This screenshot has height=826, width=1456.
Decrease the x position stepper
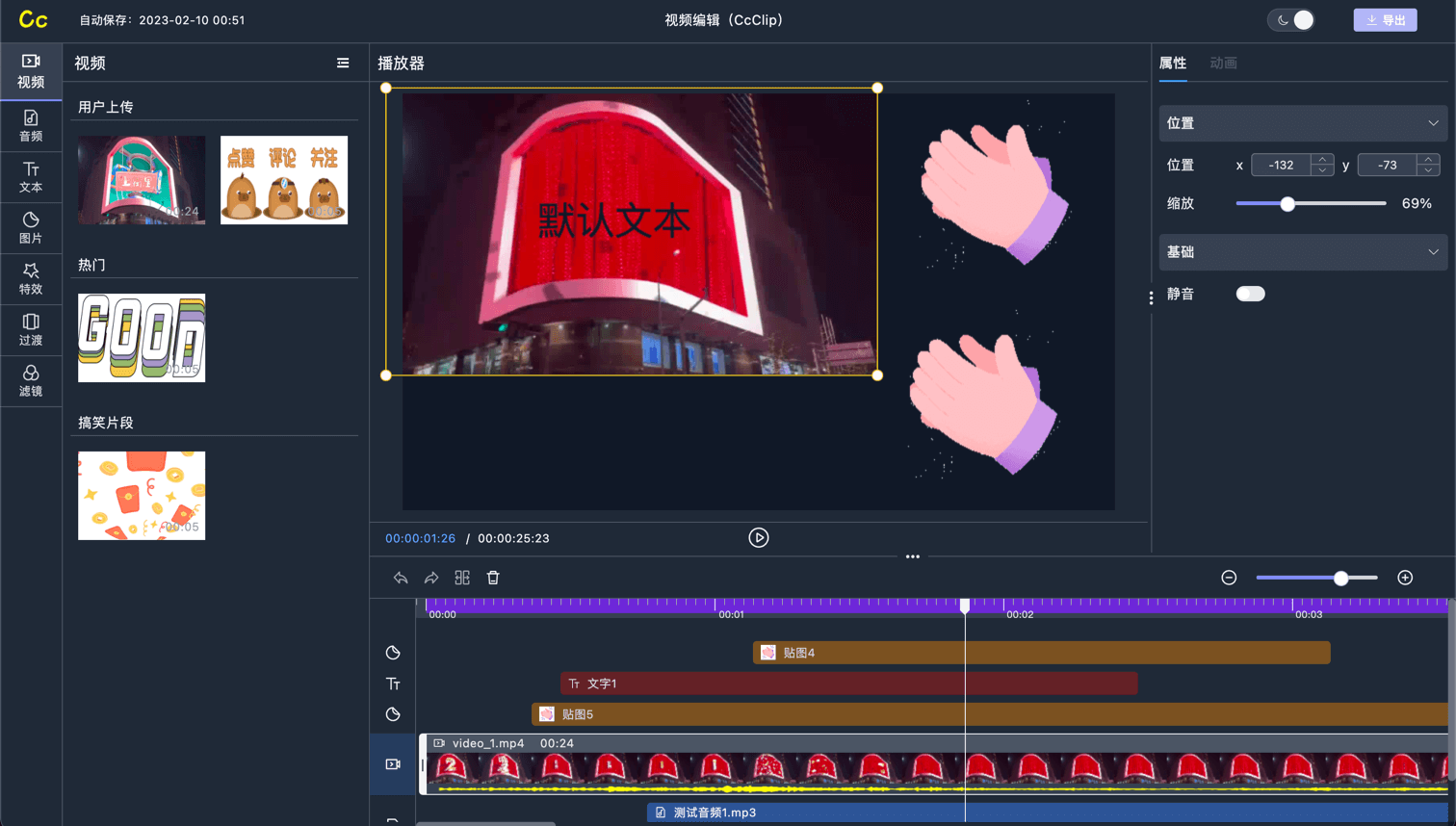coord(1323,170)
